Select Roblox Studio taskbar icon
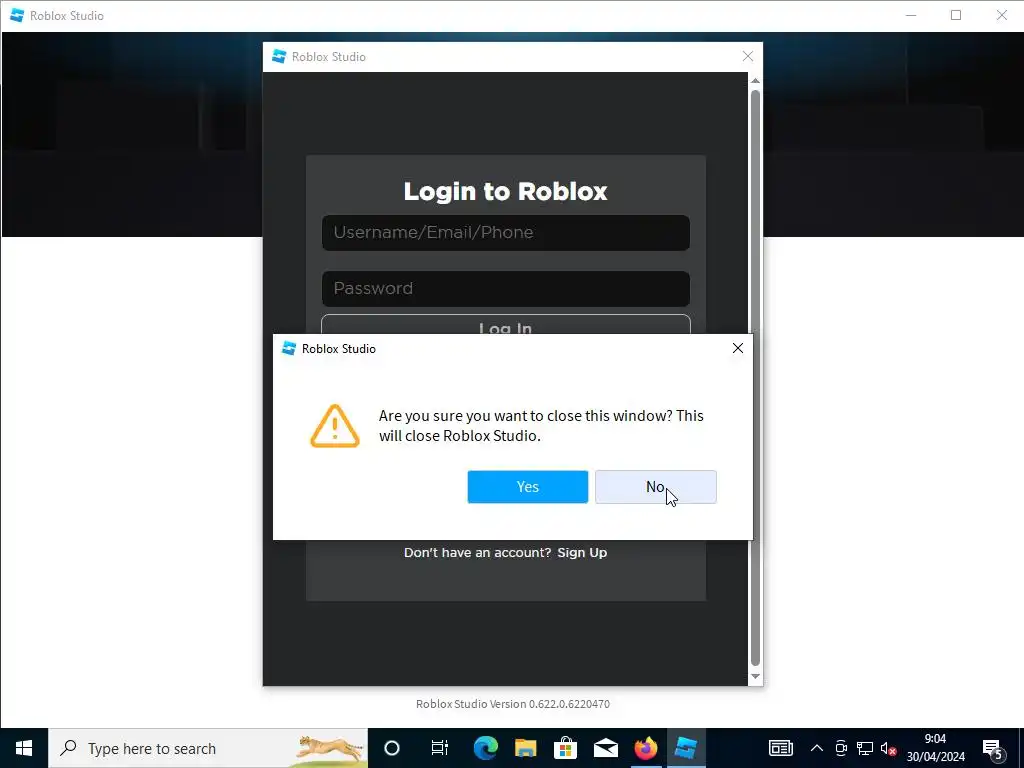Screen dimensions: 1024x768 (x=686, y=748)
